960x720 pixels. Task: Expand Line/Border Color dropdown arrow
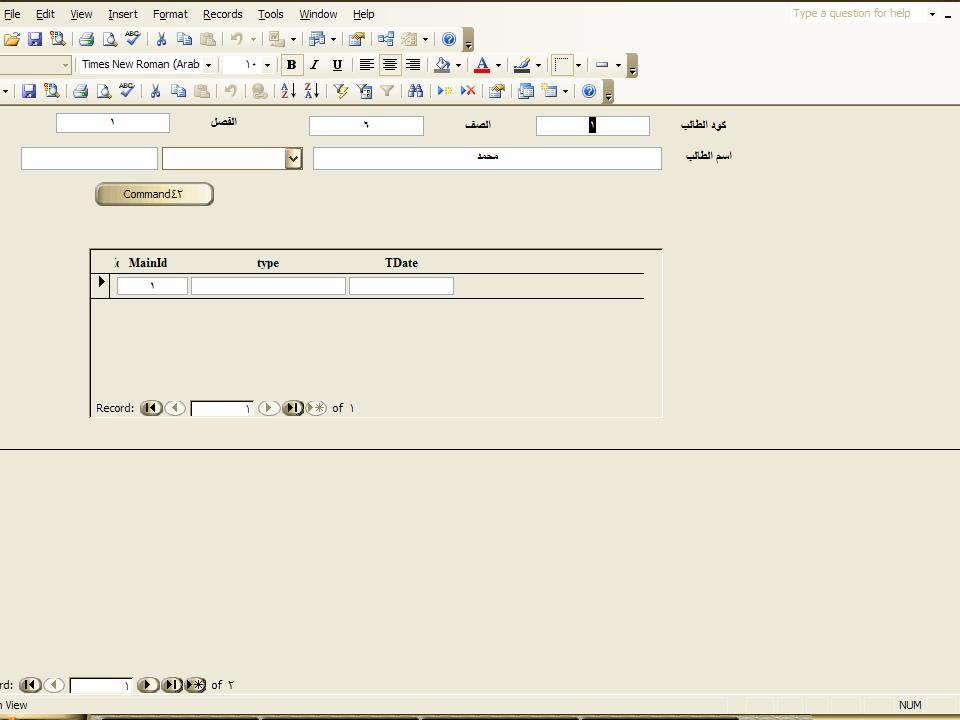[538, 65]
